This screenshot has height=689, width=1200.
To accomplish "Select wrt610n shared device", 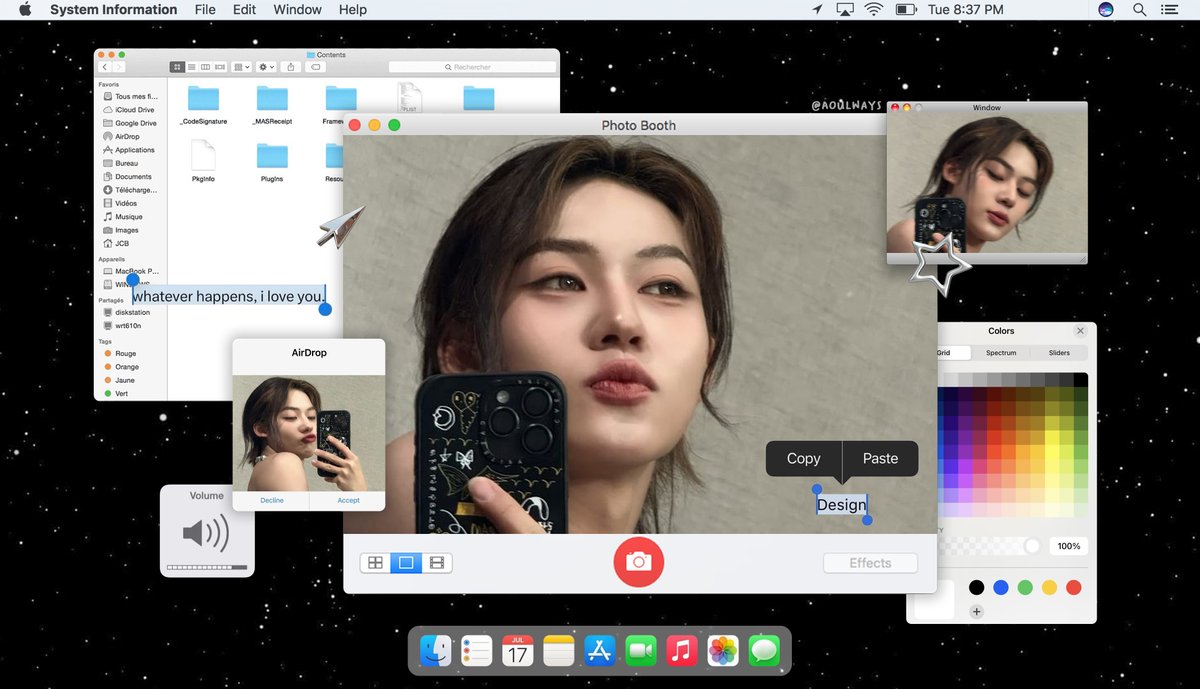I will 122,325.
